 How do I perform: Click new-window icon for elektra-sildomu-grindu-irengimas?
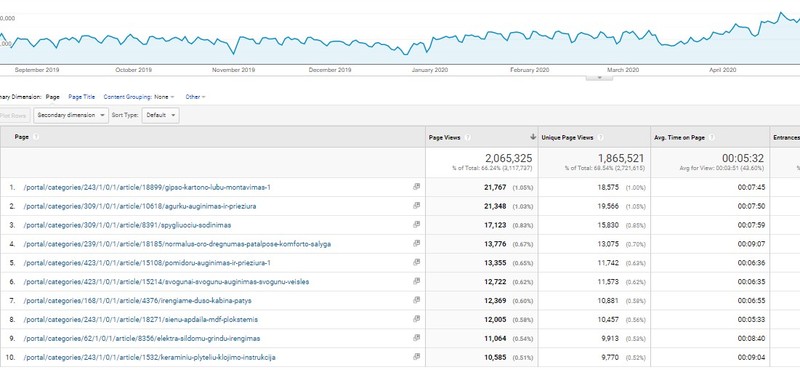click(x=416, y=338)
